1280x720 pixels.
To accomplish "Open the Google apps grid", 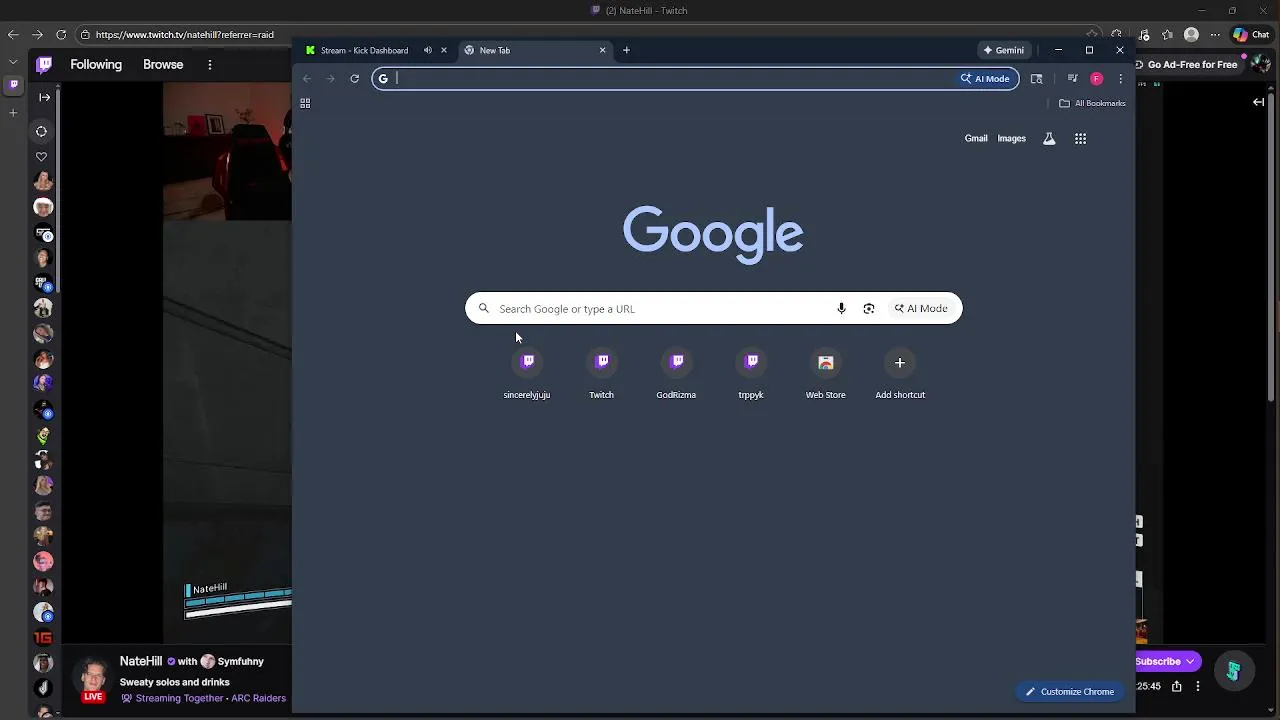I will [1080, 139].
